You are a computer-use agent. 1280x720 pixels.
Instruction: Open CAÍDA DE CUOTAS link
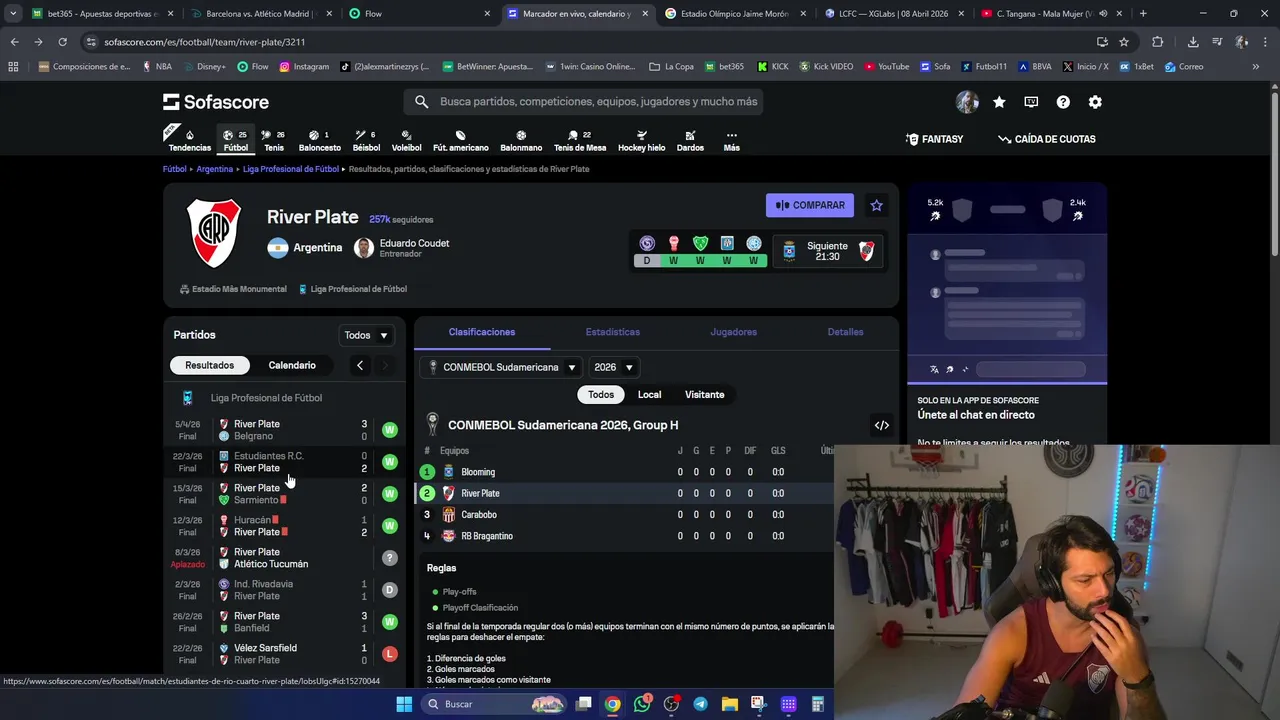point(1047,139)
